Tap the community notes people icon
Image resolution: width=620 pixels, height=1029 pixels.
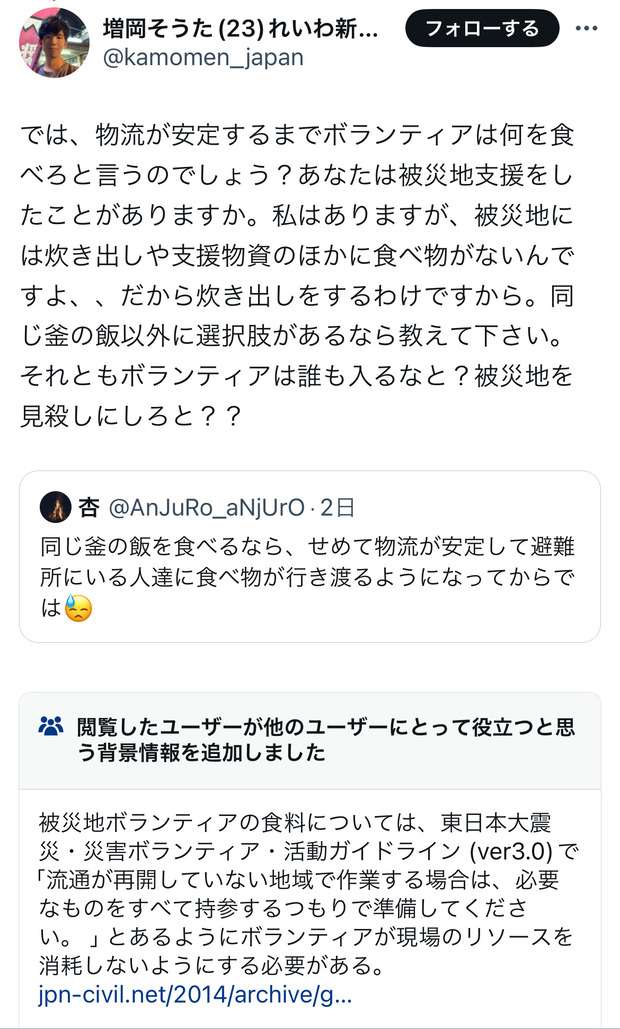(x=51, y=727)
